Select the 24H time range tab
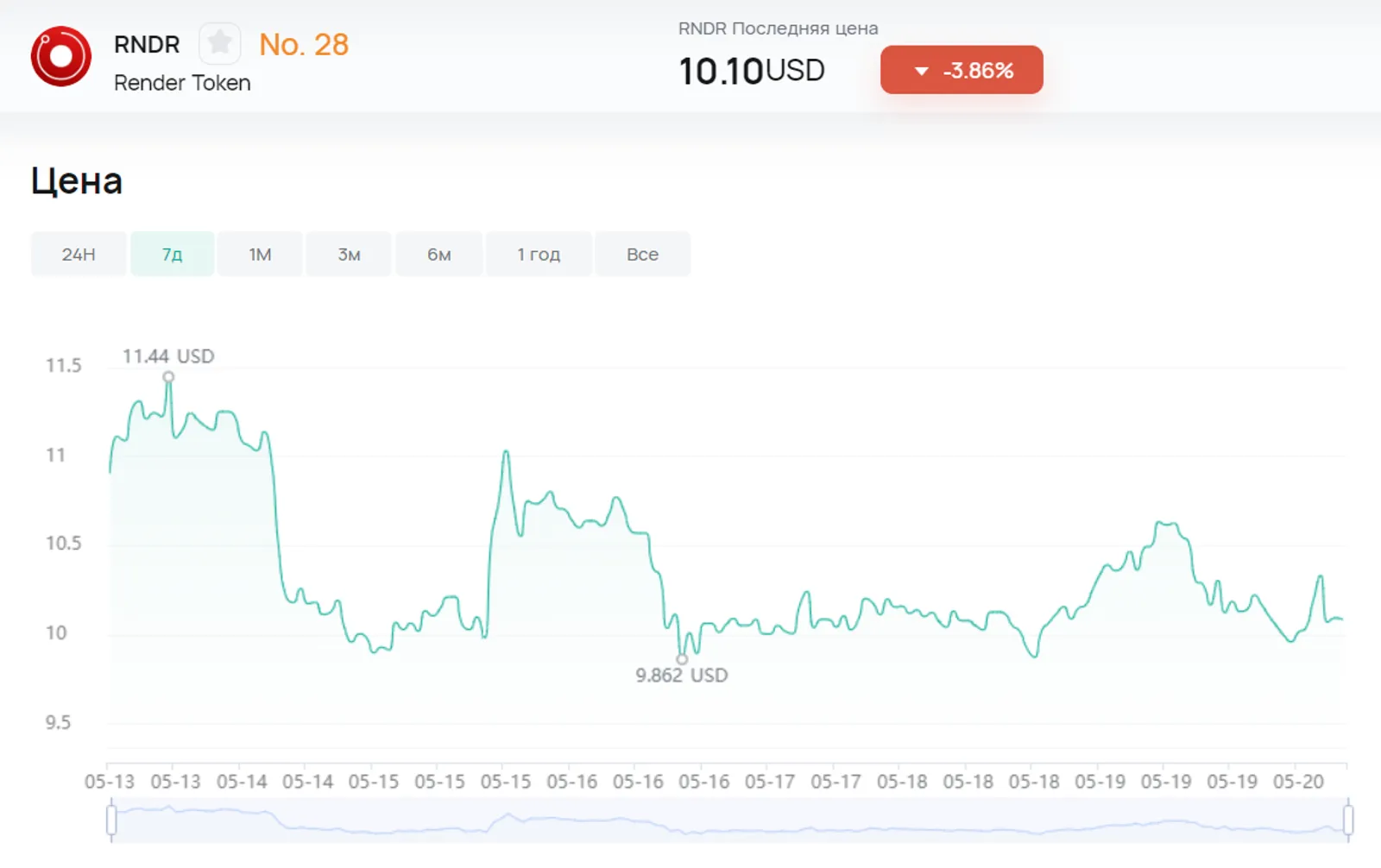 [79, 255]
